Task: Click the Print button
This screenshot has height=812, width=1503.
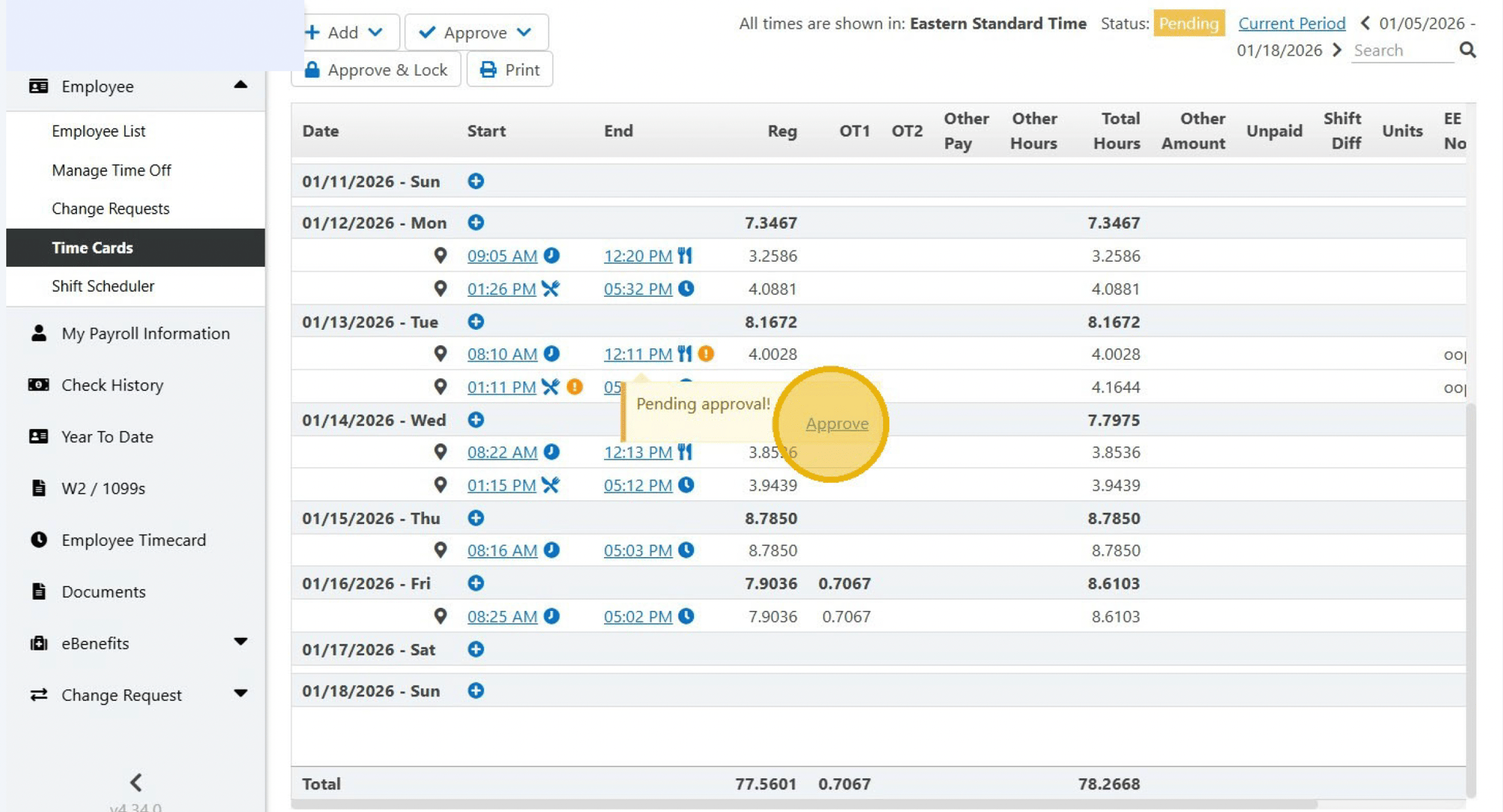Action: click(x=510, y=70)
